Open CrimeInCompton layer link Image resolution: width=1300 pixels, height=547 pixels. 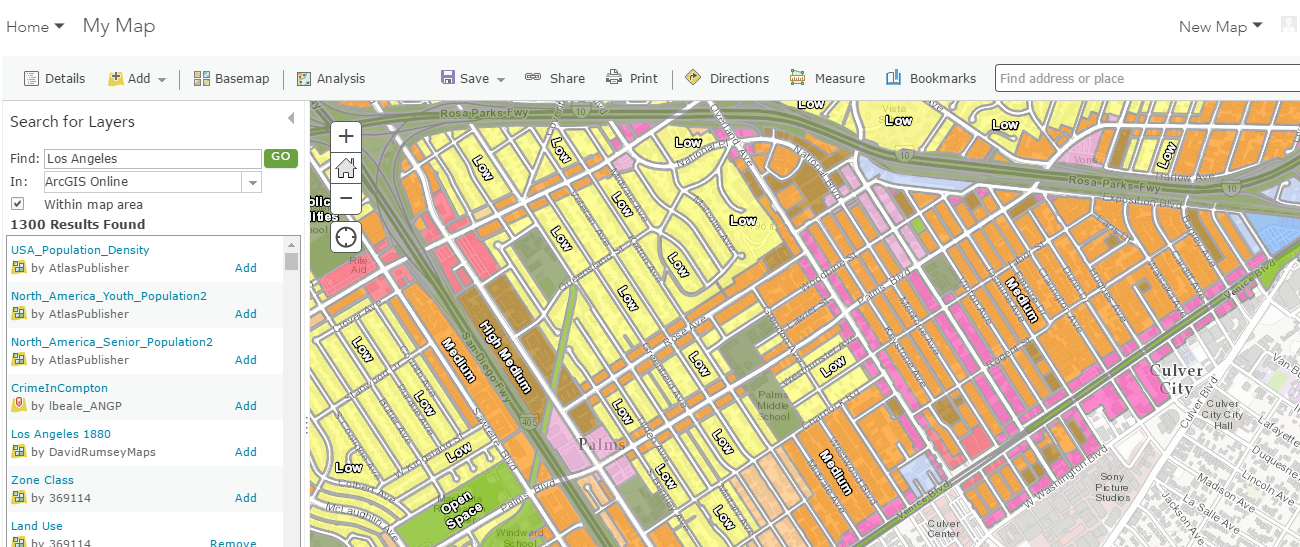(59, 388)
